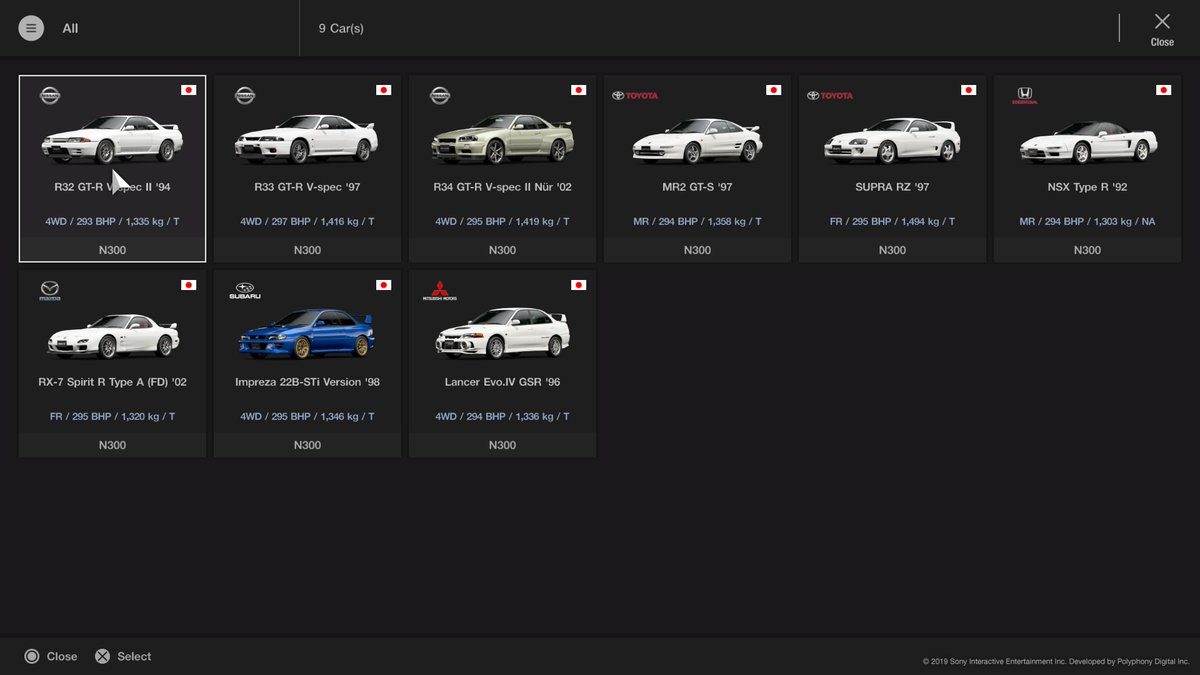This screenshot has height=675, width=1200.
Task: Click the Nissan logo on R32 GT-R card
Action: click(50, 95)
